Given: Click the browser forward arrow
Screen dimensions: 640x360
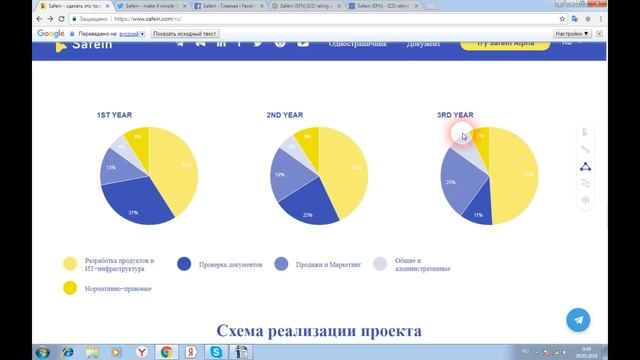Looking at the screenshot, I should 50,19.
